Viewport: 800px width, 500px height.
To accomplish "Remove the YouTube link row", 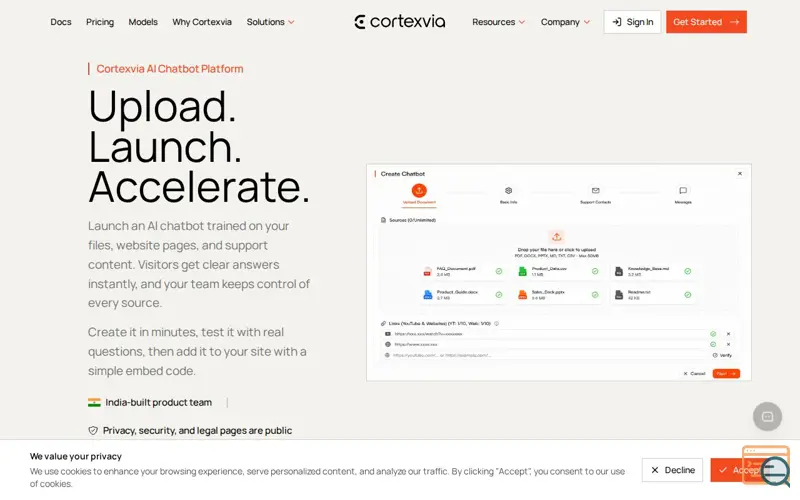I will pos(729,334).
